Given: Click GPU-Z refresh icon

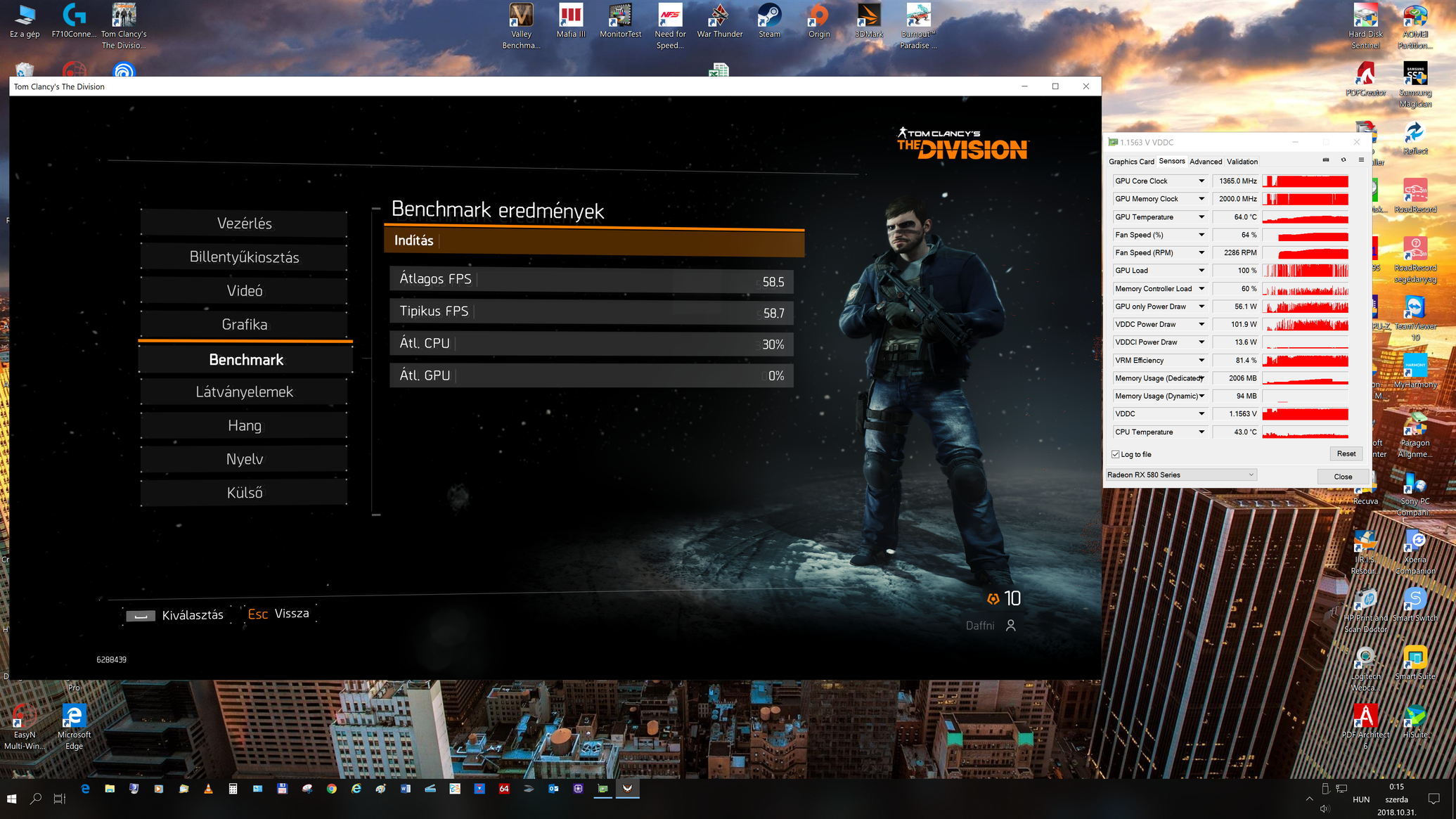Looking at the screenshot, I should pyautogui.click(x=1344, y=160).
